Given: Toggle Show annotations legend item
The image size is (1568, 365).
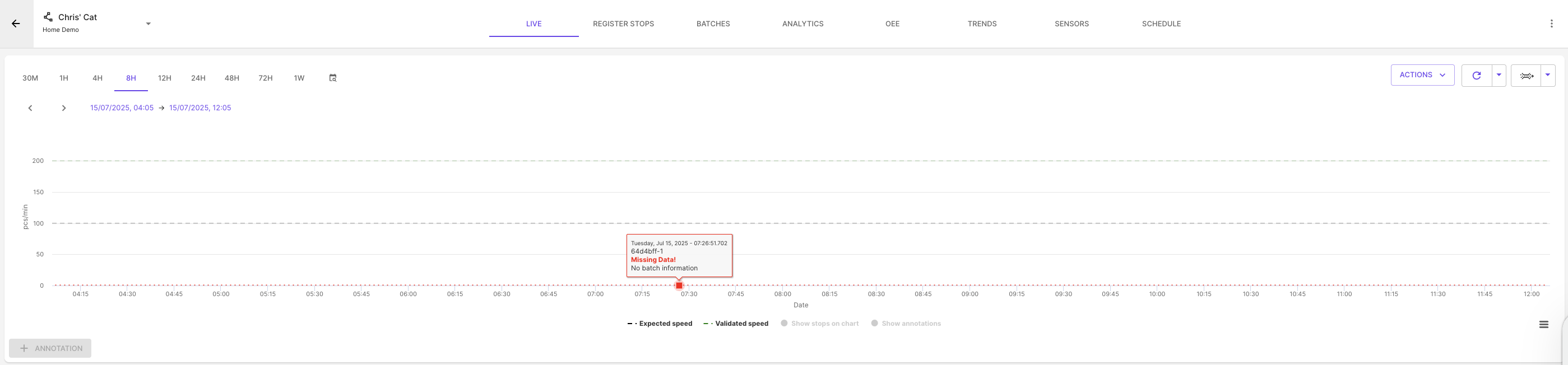Looking at the screenshot, I should click(x=906, y=324).
